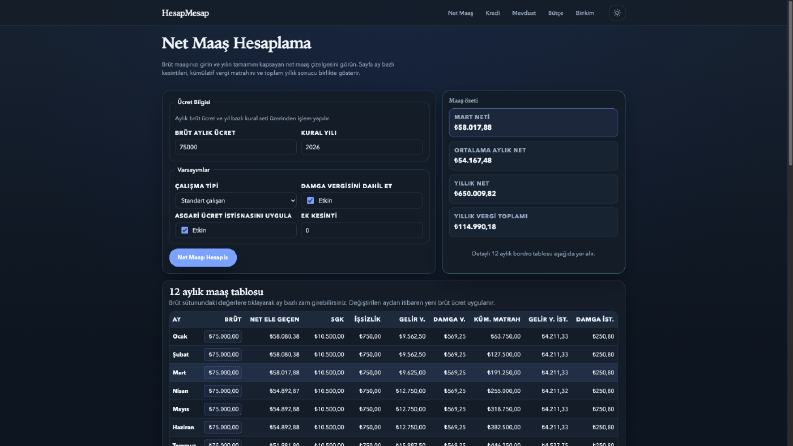793x446 pixels.
Task: Edit the Haziran brüt value field
Action: [223, 427]
